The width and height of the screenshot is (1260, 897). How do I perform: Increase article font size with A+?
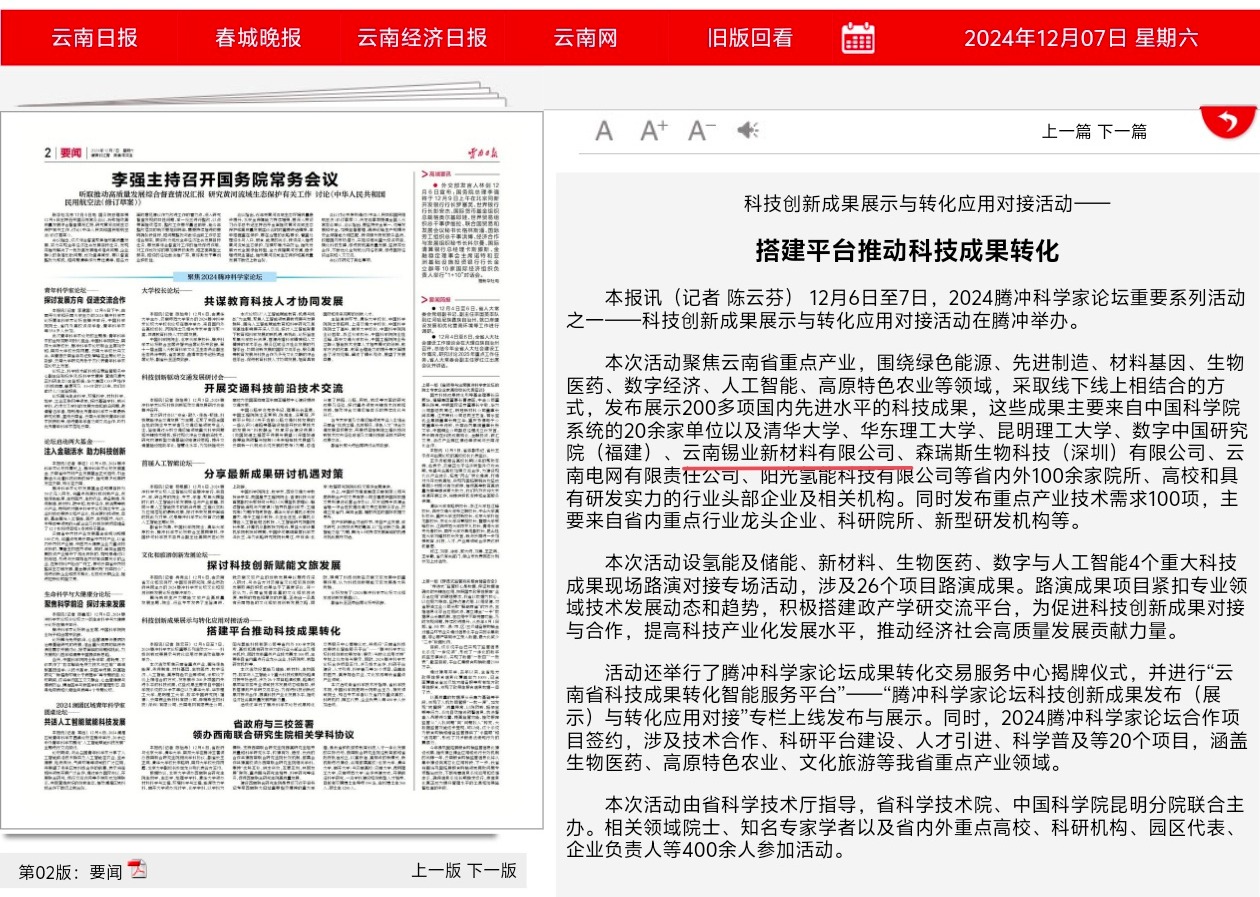coord(653,131)
